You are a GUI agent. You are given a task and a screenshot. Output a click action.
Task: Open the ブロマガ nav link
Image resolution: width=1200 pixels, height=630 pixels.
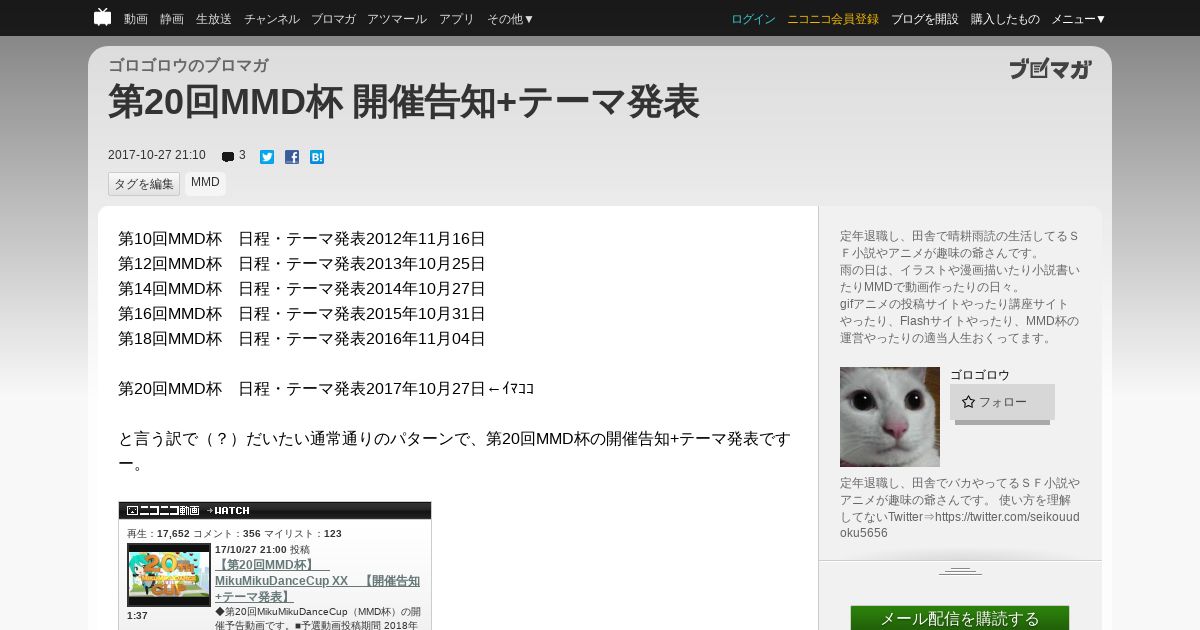pos(333,19)
